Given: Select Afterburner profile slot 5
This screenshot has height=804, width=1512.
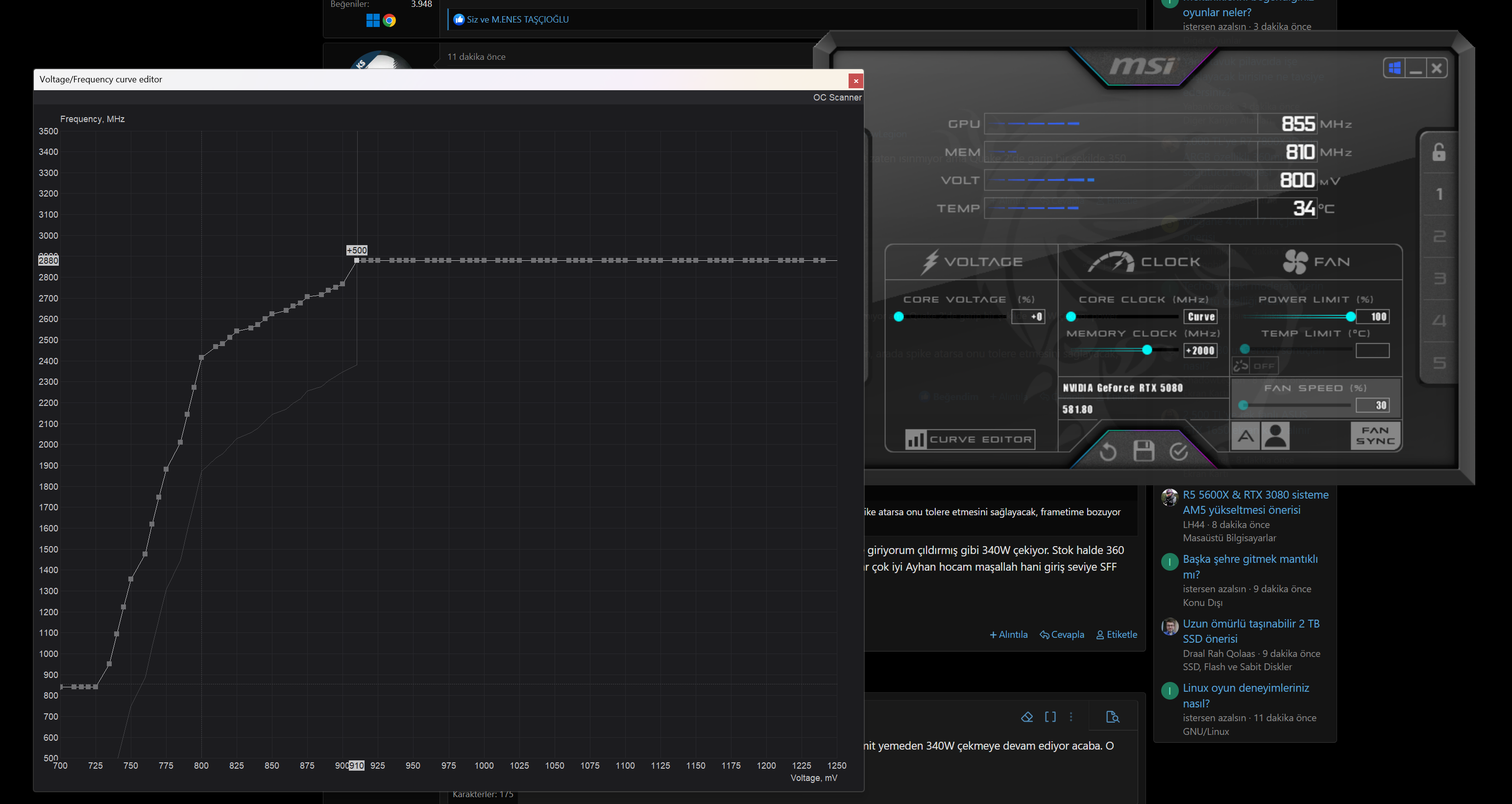Looking at the screenshot, I should pyautogui.click(x=1439, y=363).
